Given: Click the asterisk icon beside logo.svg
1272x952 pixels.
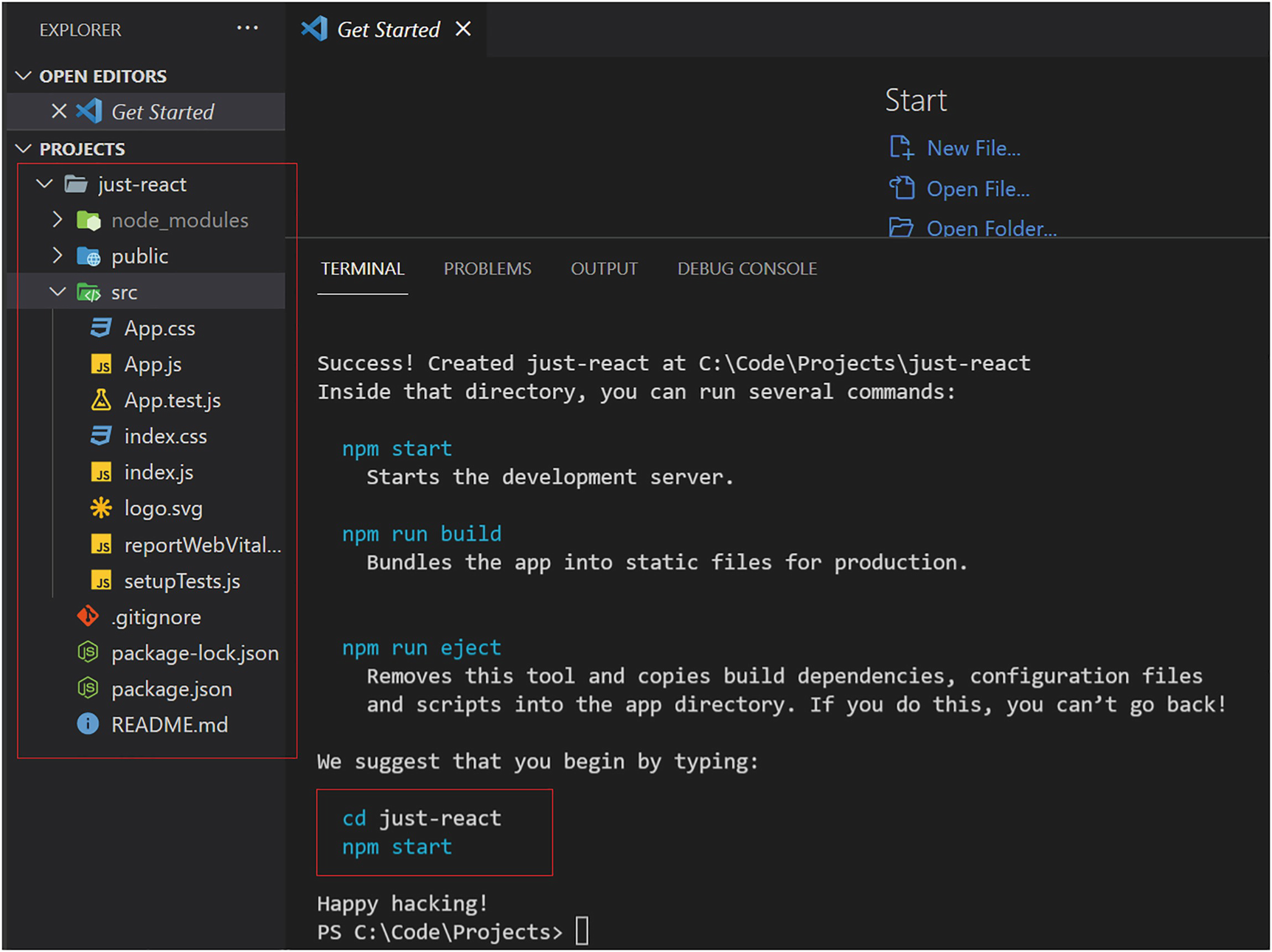Looking at the screenshot, I should coord(101,508).
